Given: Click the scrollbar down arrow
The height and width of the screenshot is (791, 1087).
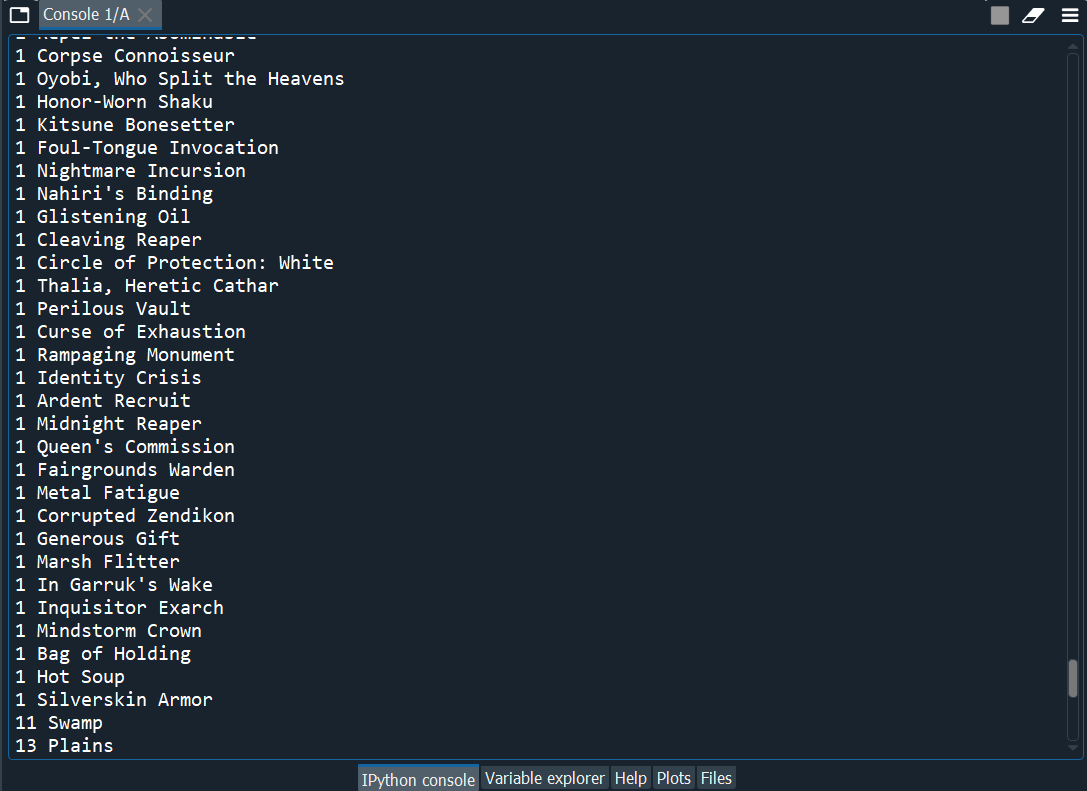Looking at the screenshot, I should point(1072,747).
